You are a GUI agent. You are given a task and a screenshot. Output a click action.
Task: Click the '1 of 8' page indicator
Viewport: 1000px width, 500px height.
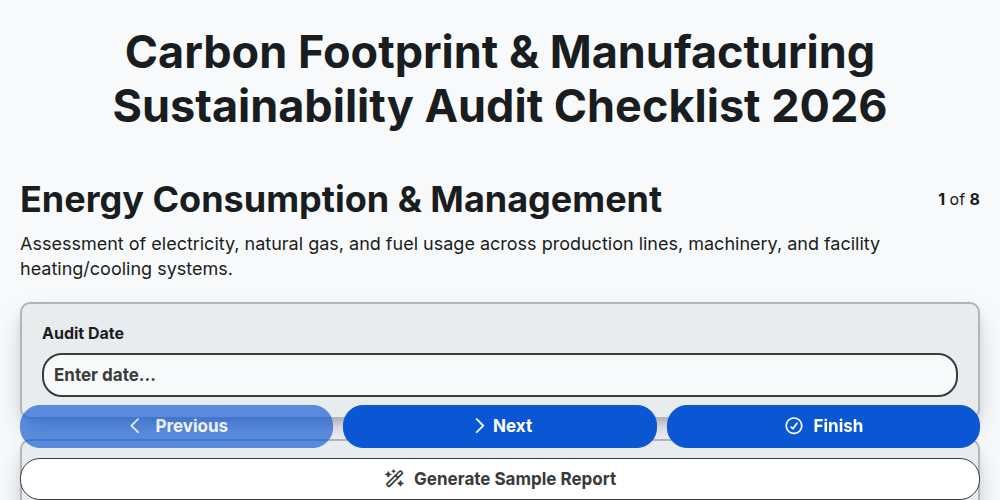pyautogui.click(x=959, y=200)
